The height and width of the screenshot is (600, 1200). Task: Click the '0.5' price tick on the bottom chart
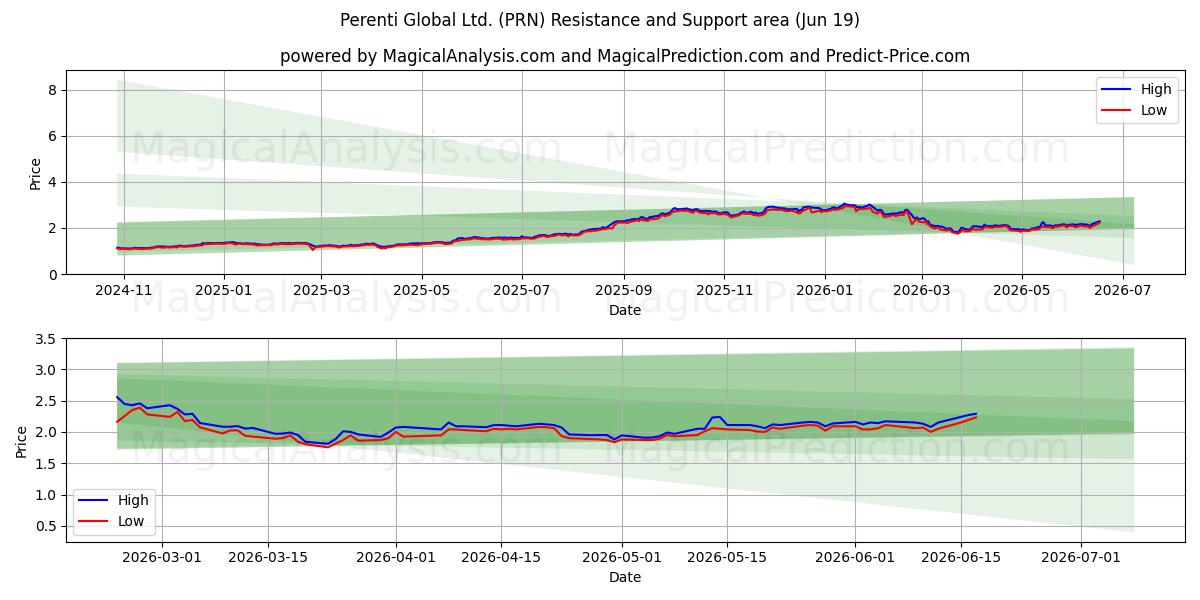click(47, 526)
